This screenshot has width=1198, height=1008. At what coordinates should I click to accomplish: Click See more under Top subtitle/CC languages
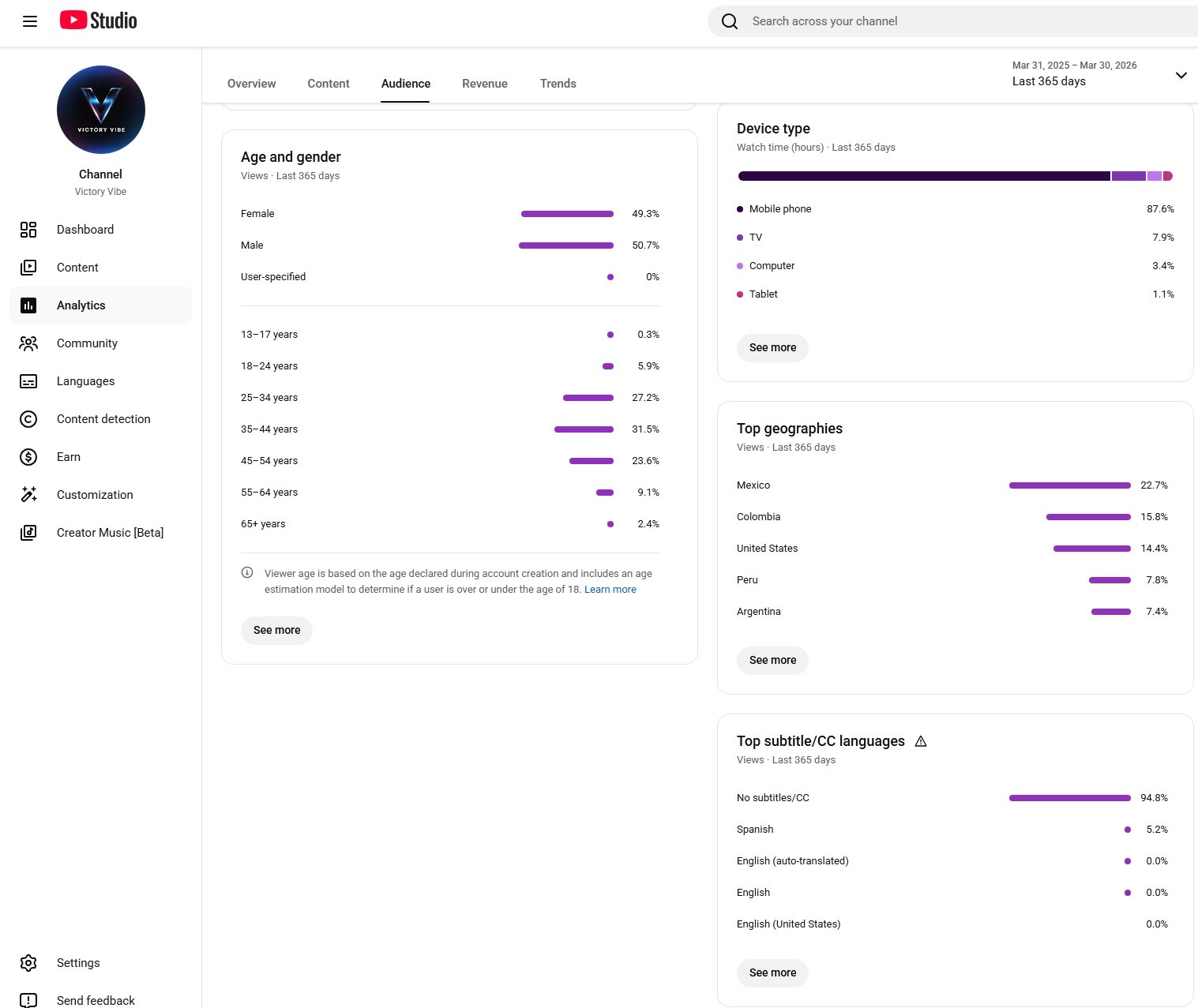tap(772, 972)
